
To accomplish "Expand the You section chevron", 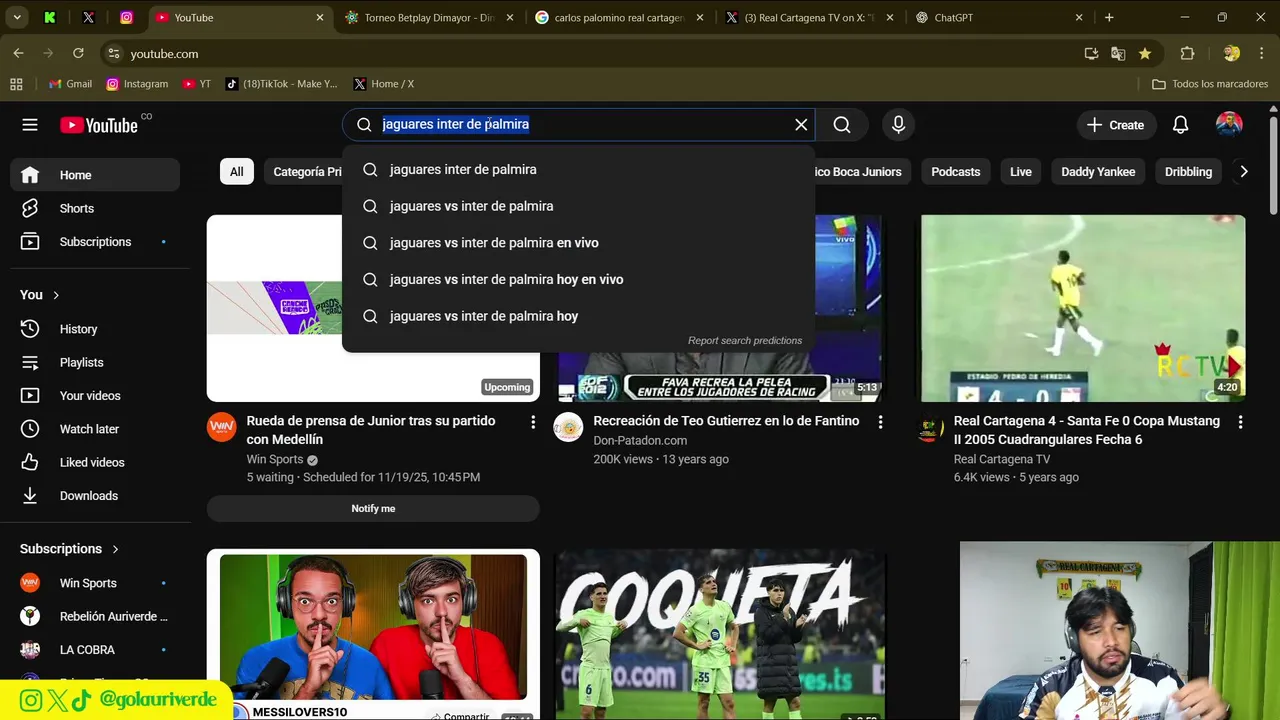I will [56, 295].
